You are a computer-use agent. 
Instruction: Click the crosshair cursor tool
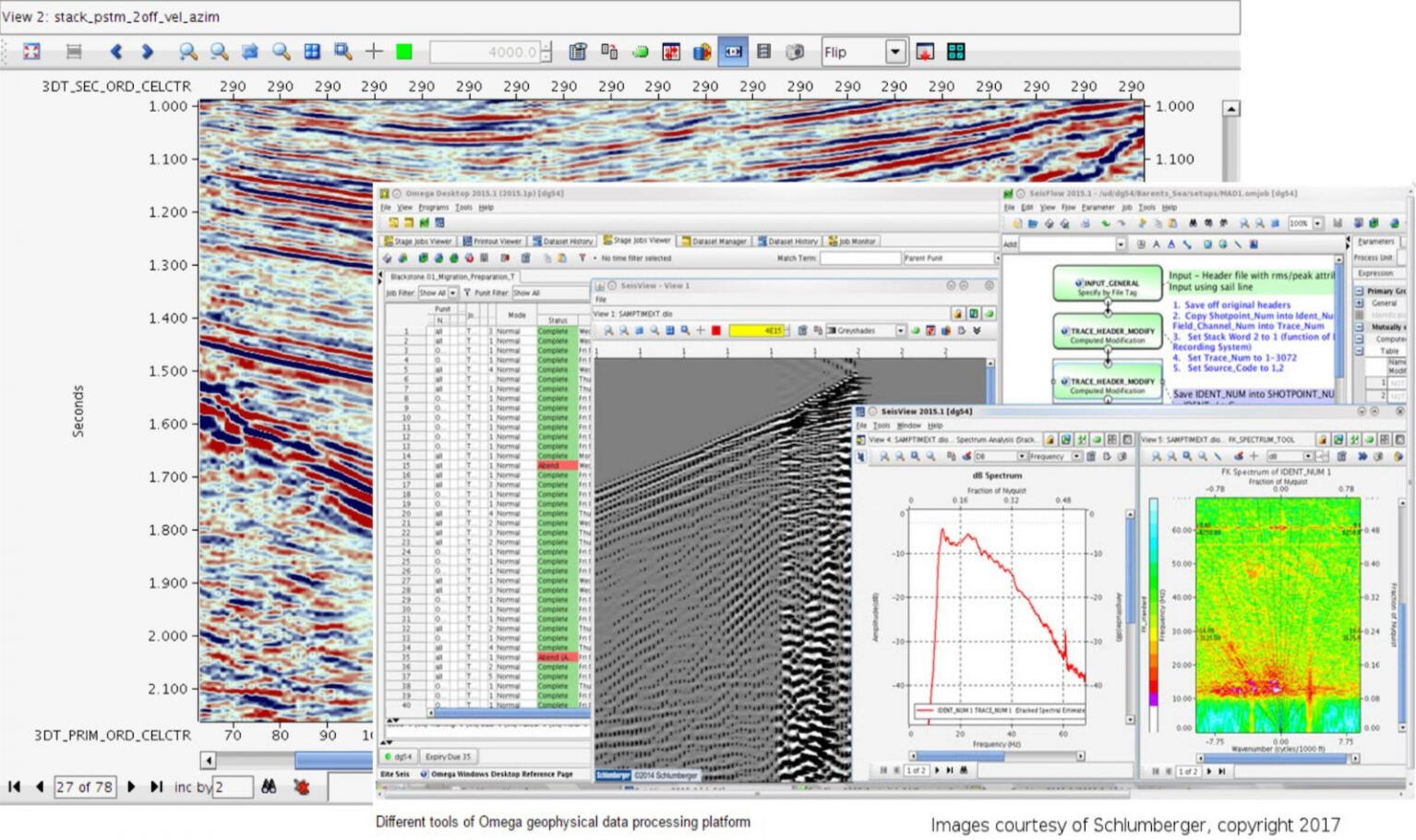(x=374, y=52)
